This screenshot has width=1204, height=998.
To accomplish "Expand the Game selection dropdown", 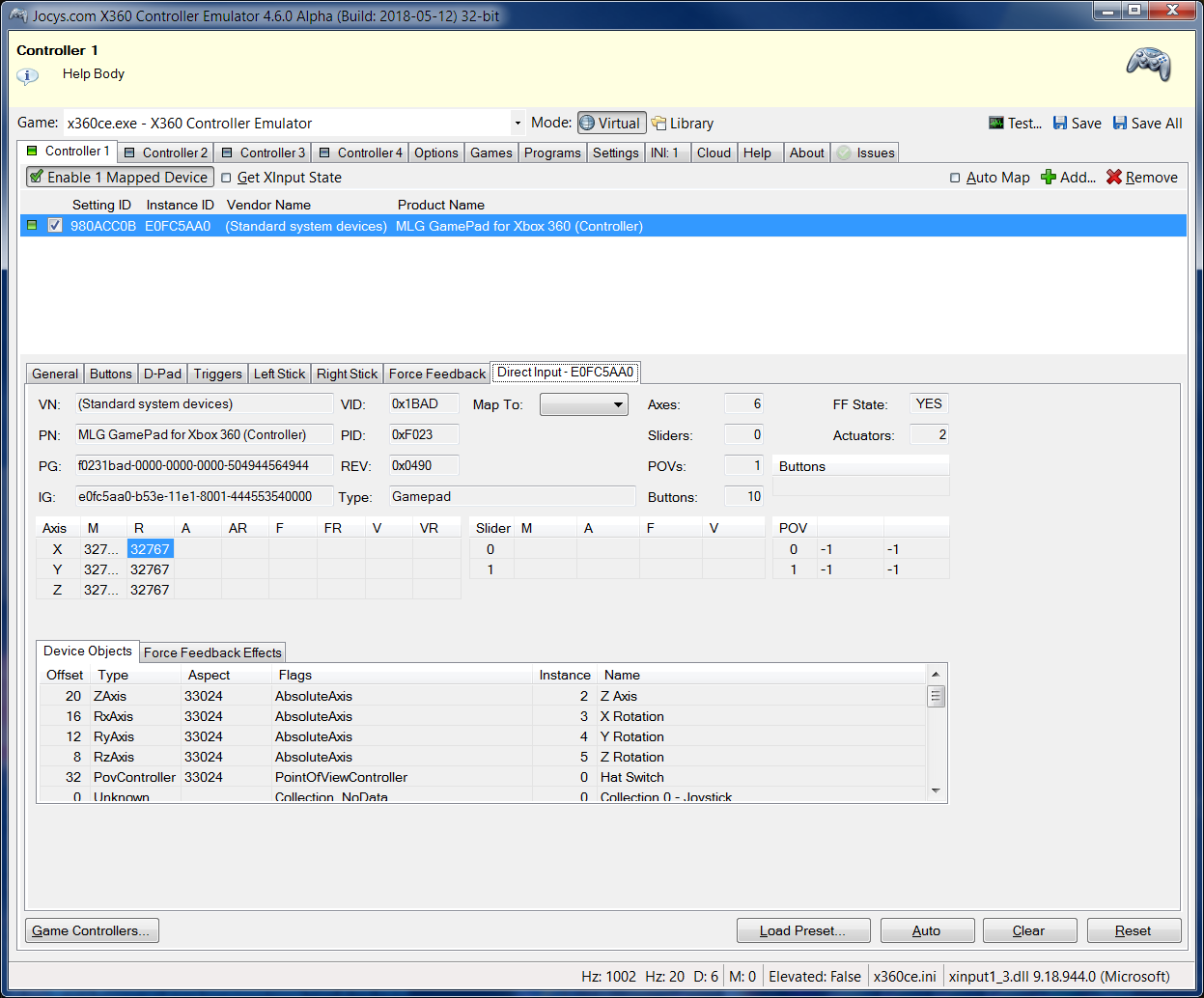I will coord(518,123).
